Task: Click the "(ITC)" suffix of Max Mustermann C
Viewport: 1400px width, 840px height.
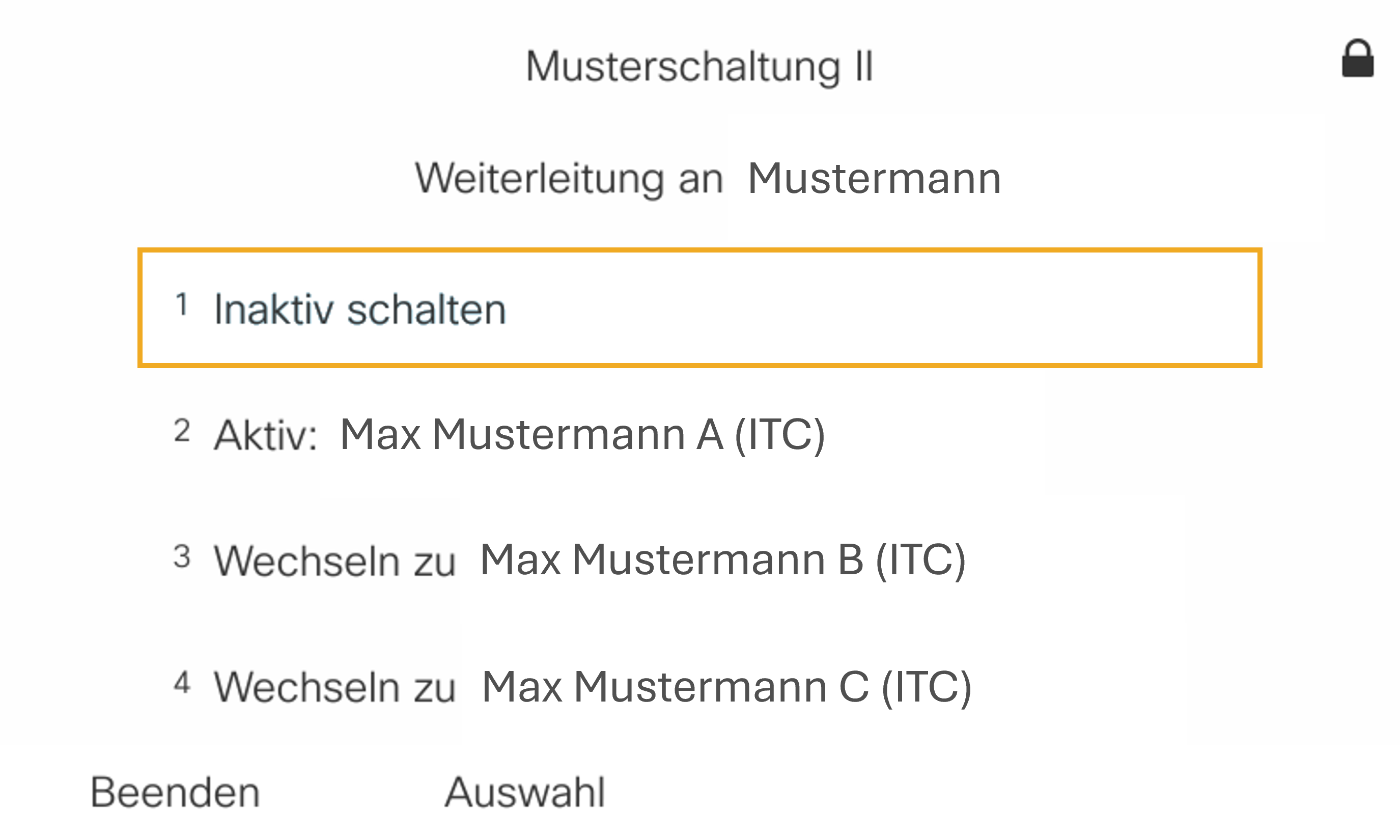Action: [x=927, y=687]
